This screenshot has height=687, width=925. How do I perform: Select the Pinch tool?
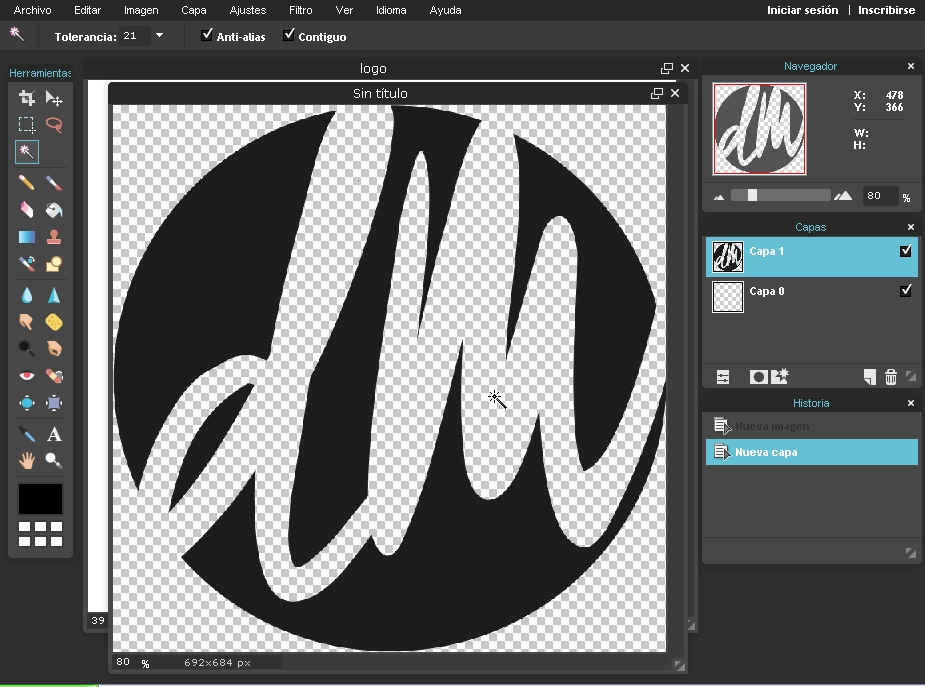point(54,403)
